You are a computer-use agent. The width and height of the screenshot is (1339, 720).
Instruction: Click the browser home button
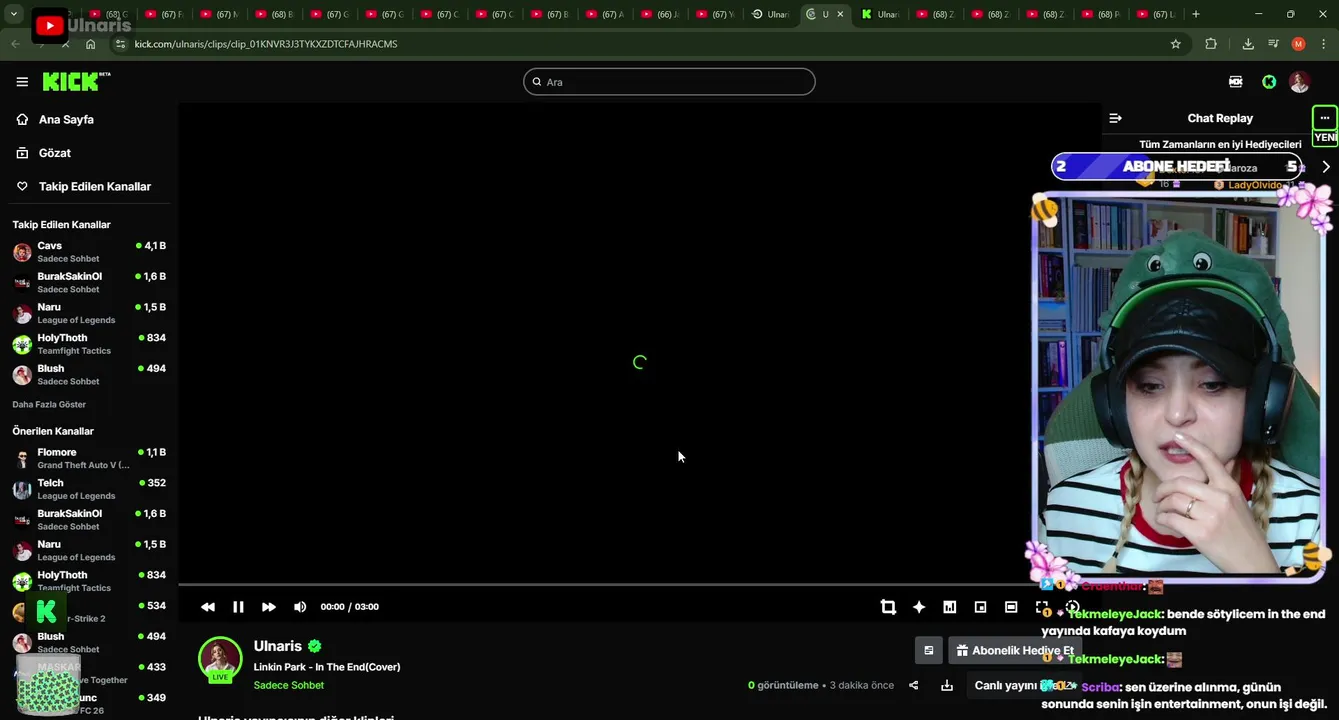click(91, 44)
